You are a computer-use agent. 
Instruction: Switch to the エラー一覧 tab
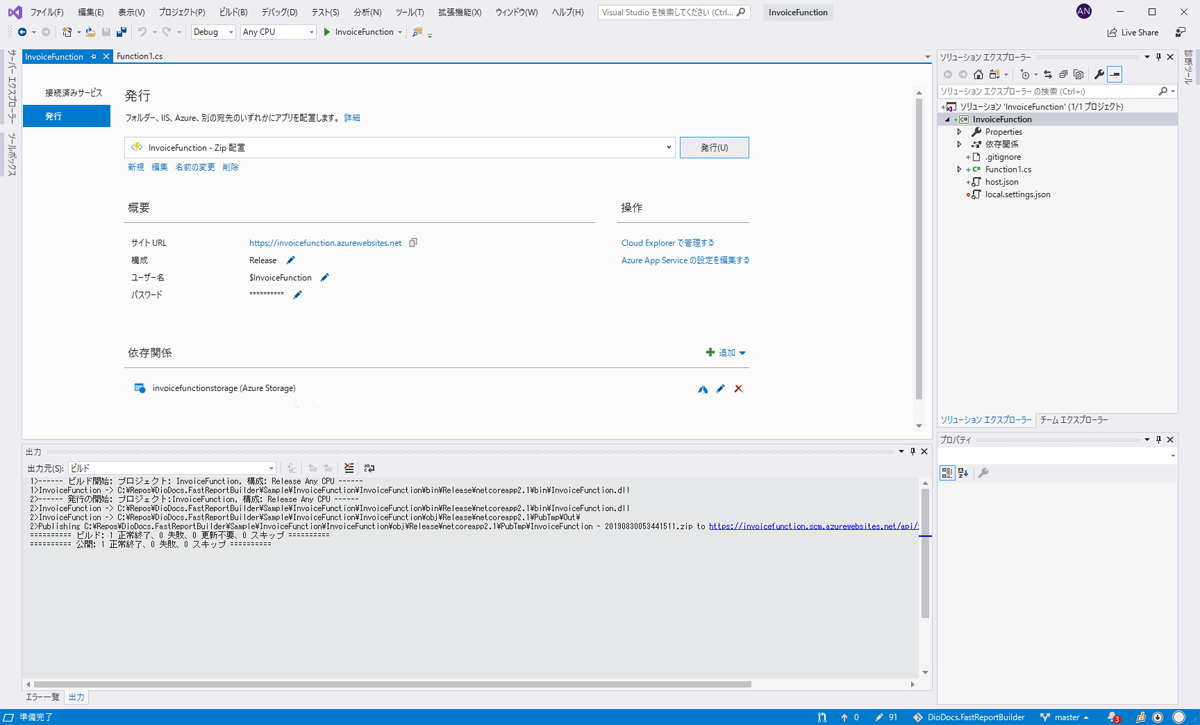(x=42, y=697)
